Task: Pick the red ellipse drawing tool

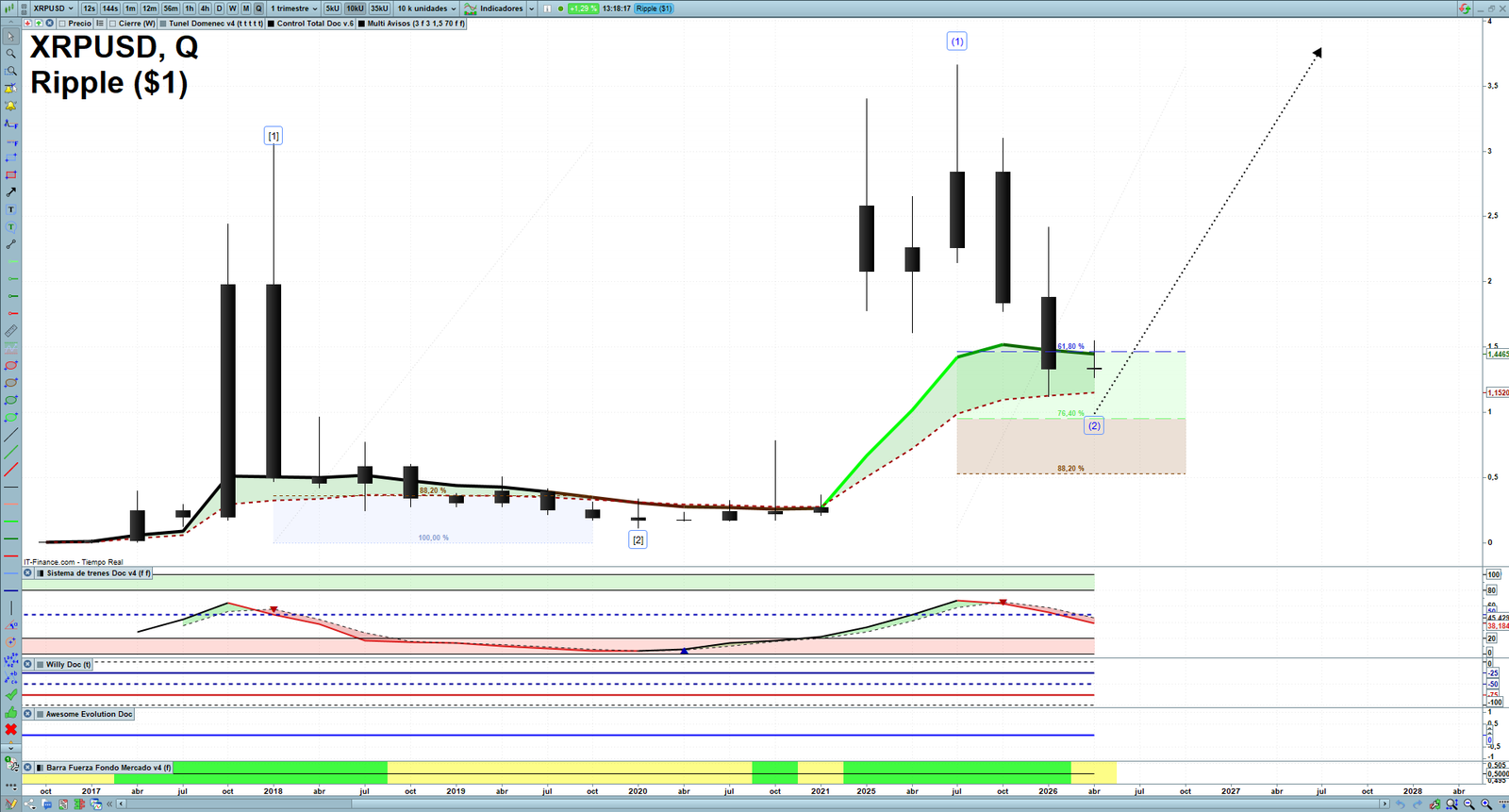Action: [x=10, y=365]
